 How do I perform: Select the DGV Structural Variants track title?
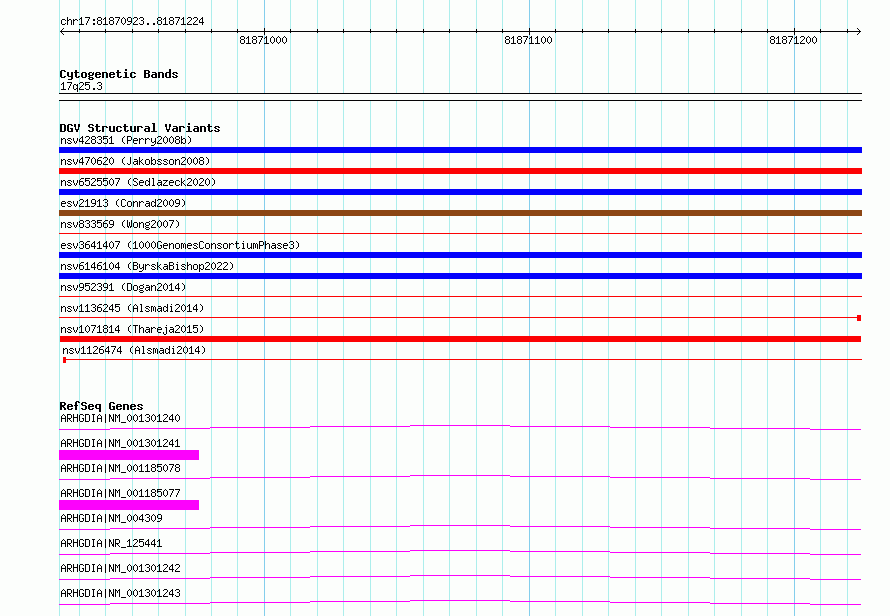(x=140, y=128)
